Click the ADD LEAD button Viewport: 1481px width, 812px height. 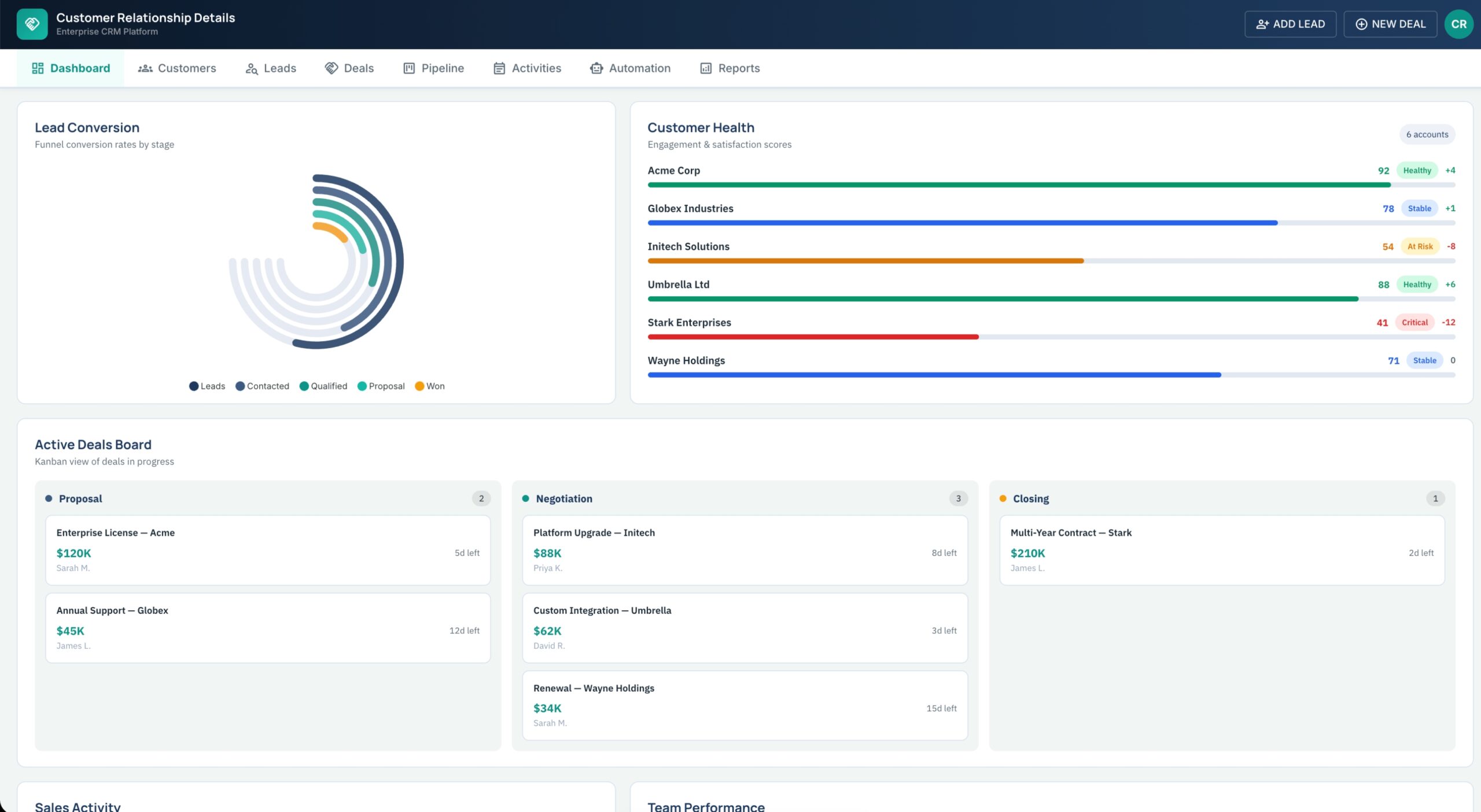click(1290, 24)
